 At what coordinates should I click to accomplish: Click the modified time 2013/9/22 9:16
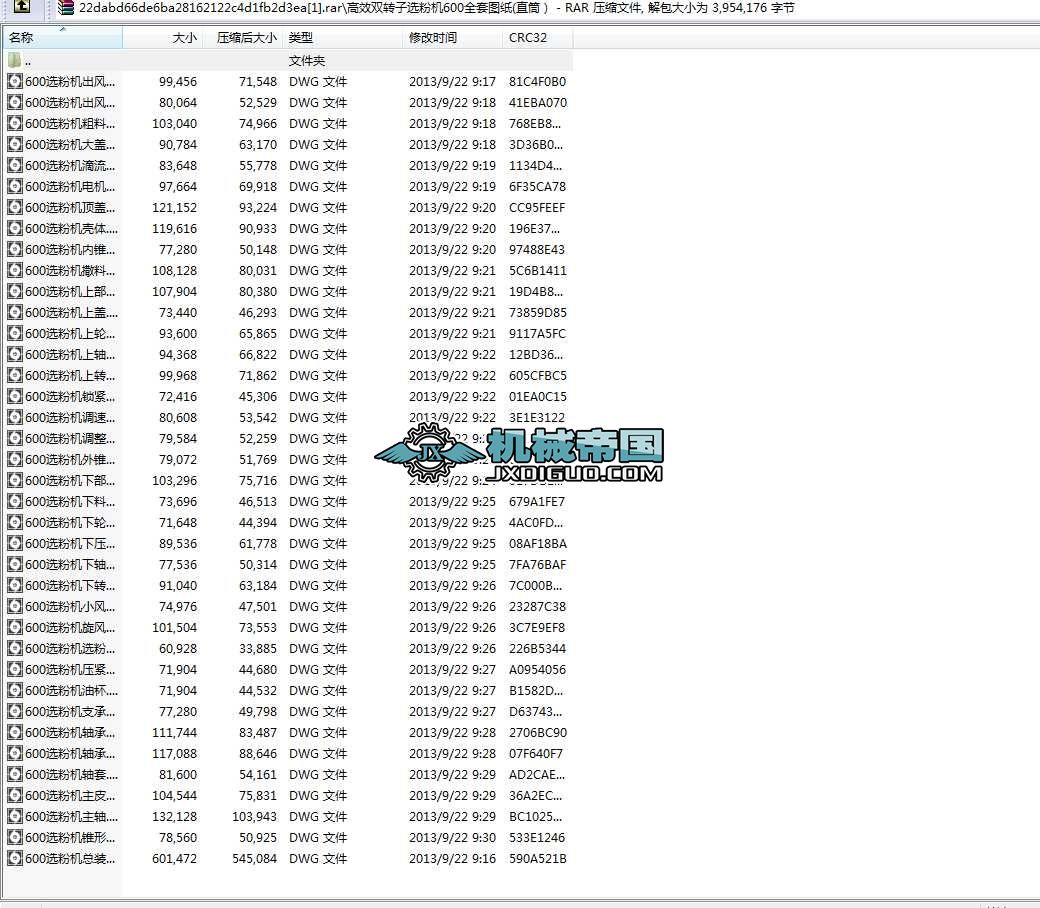coord(452,858)
